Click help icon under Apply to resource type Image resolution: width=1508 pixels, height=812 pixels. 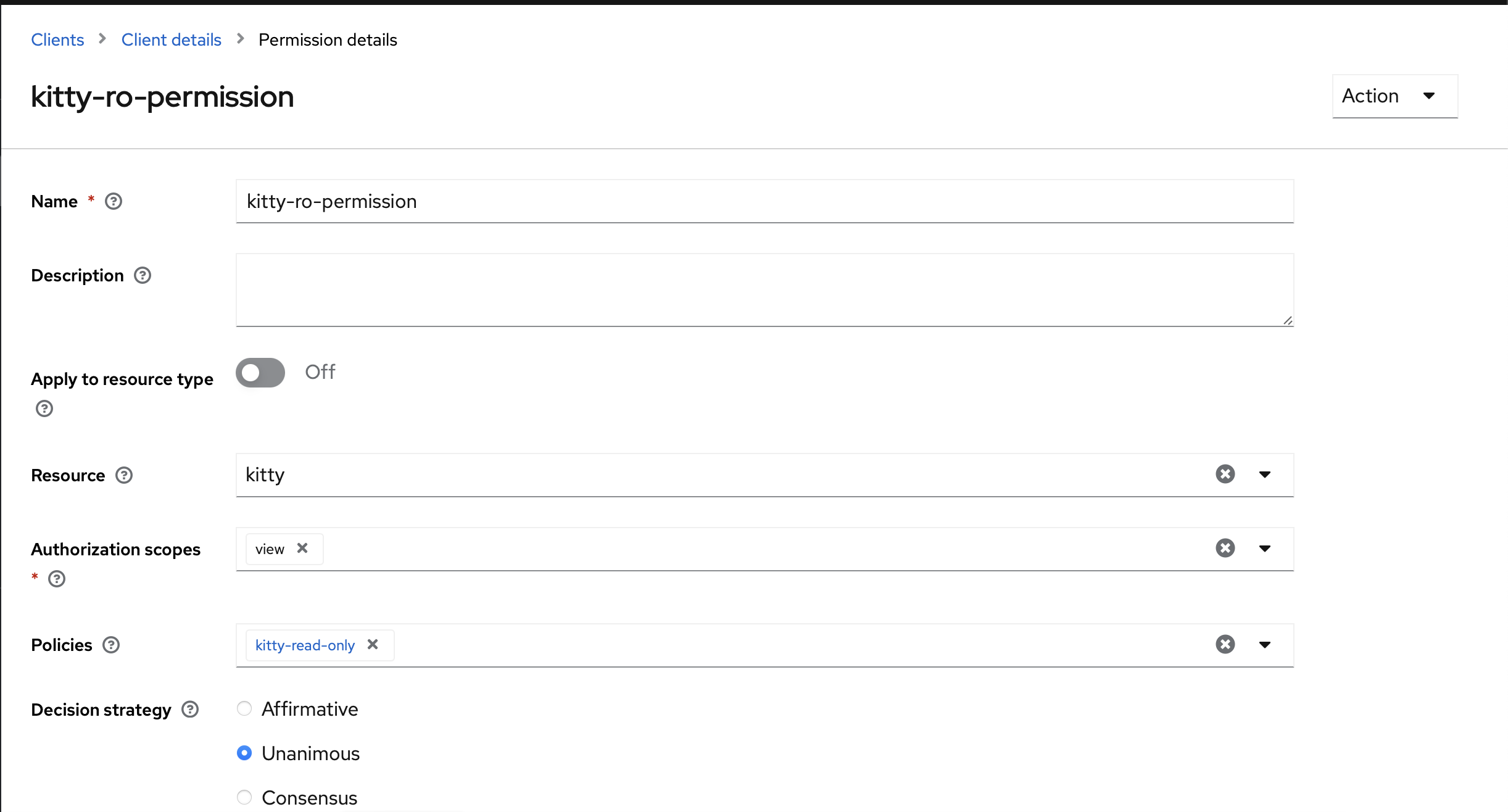tap(44, 408)
